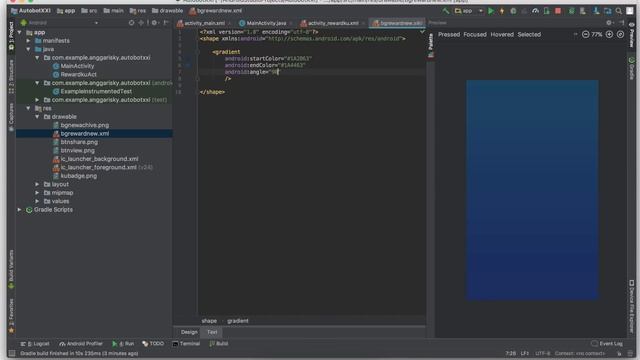The height and width of the screenshot is (360, 640).
Task: Expand the mipmap folder arrow
Action: click(37, 193)
